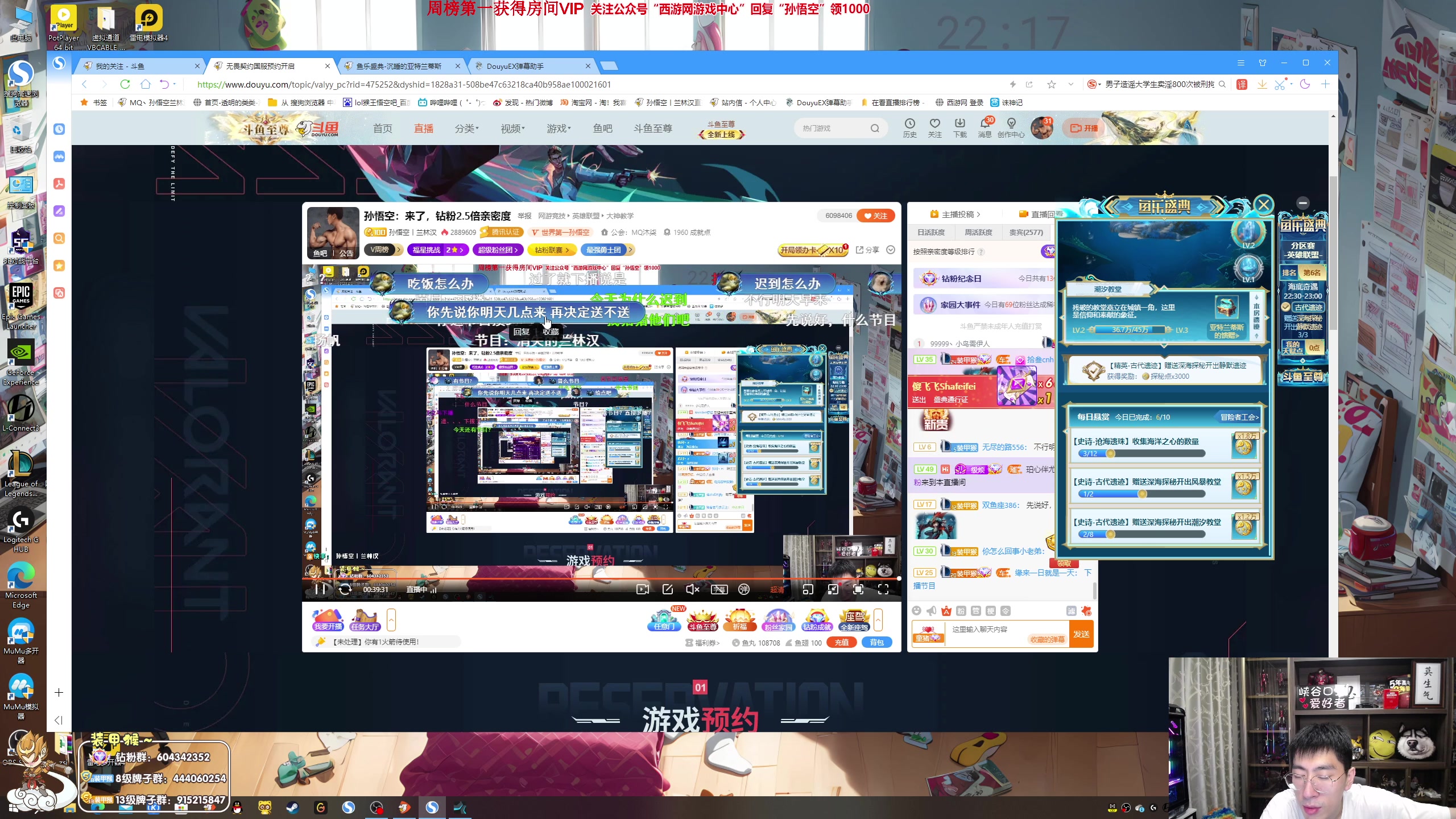The width and height of the screenshot is (1456, 819).
Task: Open 主播投稿 link in chat panel
Action: click(955, 214)
